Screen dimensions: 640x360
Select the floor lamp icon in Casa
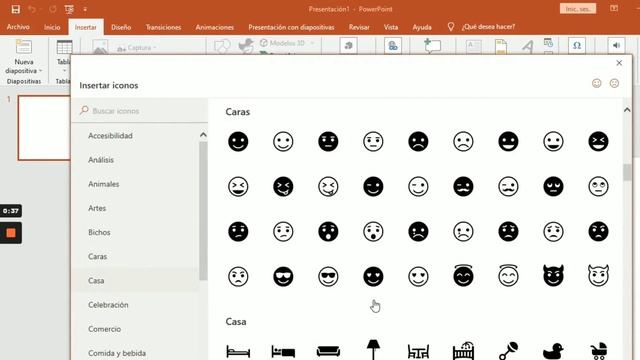click(x=373, y=350)
